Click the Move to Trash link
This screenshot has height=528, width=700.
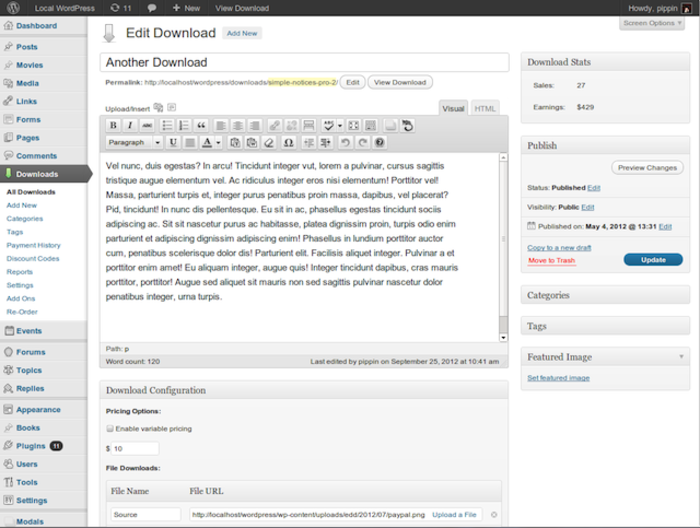click(551, 260)
